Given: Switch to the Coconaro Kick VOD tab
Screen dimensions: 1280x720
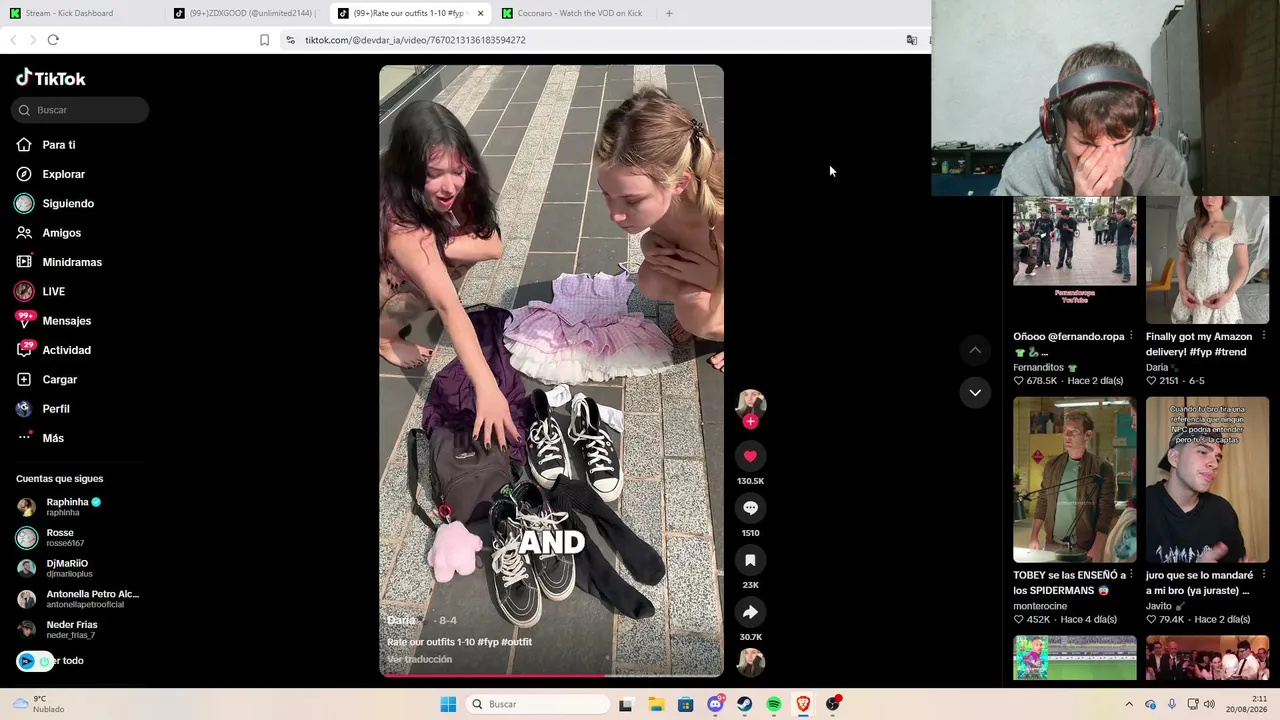Looking at the screenshot, I should 572,13.
